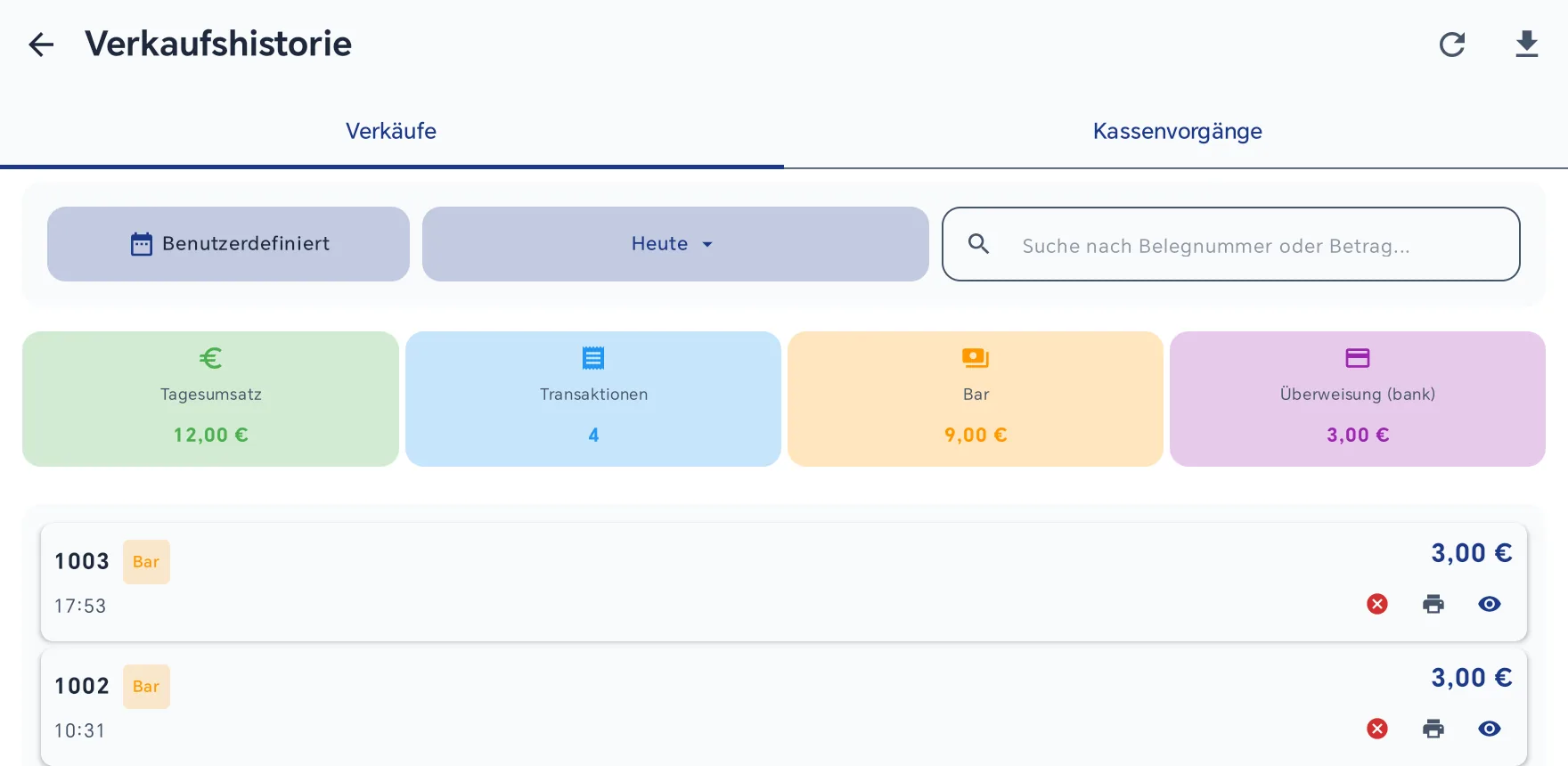This screenshot has width=1568, height=766.
Task: Open the Benutzerdefiniert date range picker
Action: (x=228, y=244)
